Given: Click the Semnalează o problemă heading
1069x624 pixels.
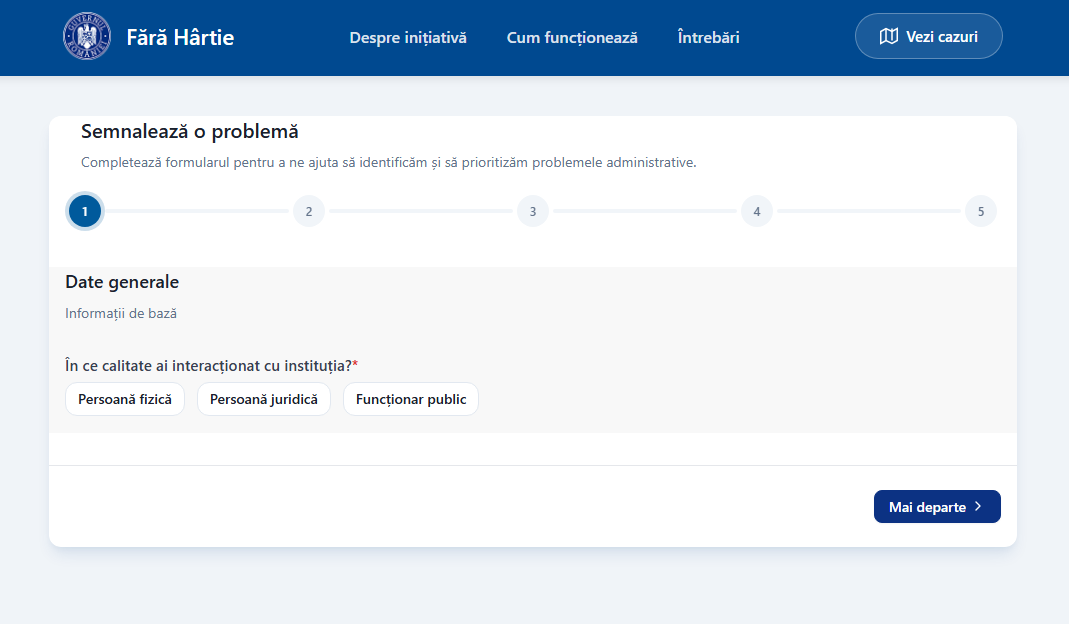Looking at the screenshot, I should [x=190, y=130].
